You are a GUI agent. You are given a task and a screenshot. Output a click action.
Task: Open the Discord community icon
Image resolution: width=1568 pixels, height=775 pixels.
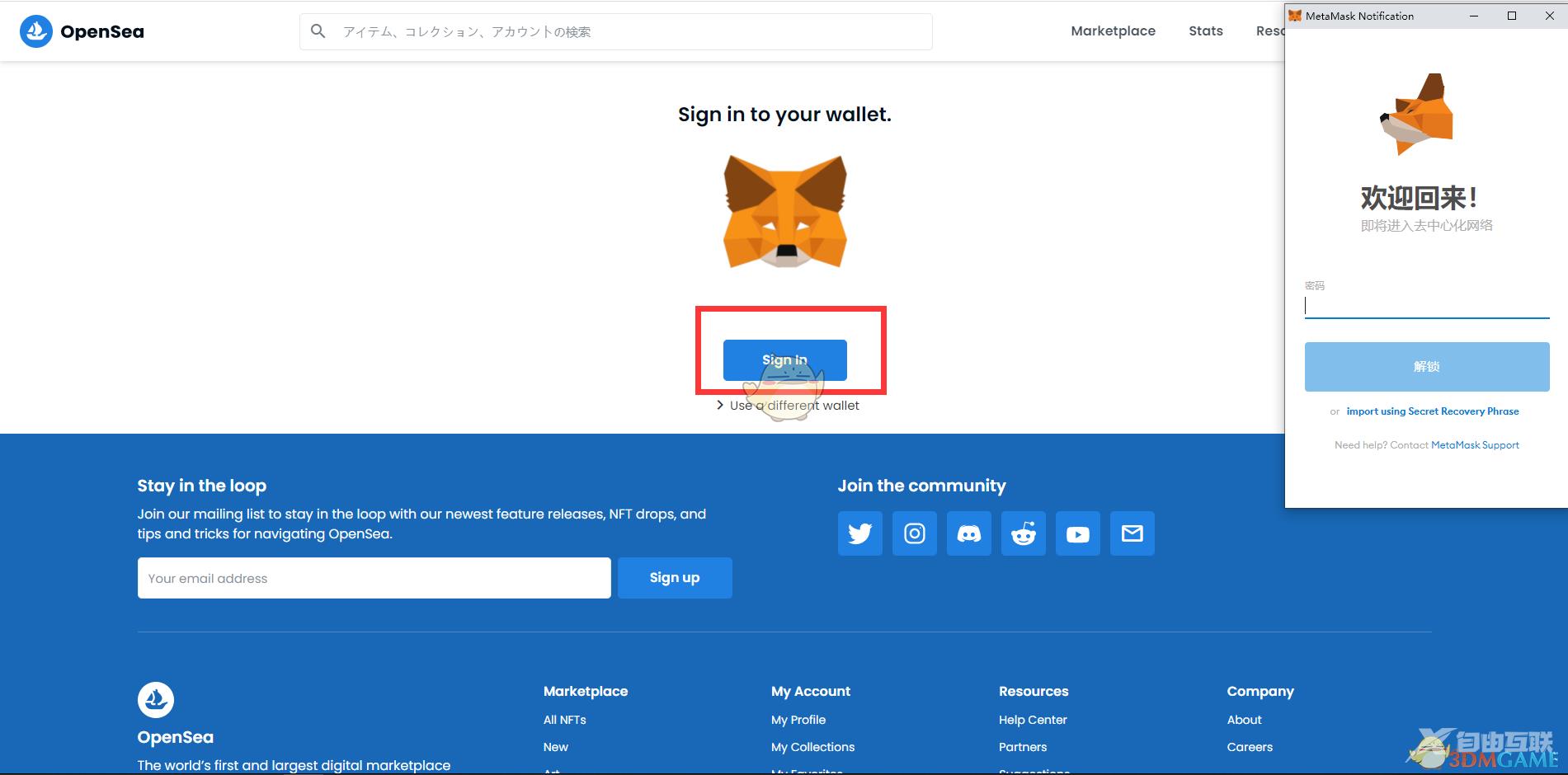click(x=968, y=533)
